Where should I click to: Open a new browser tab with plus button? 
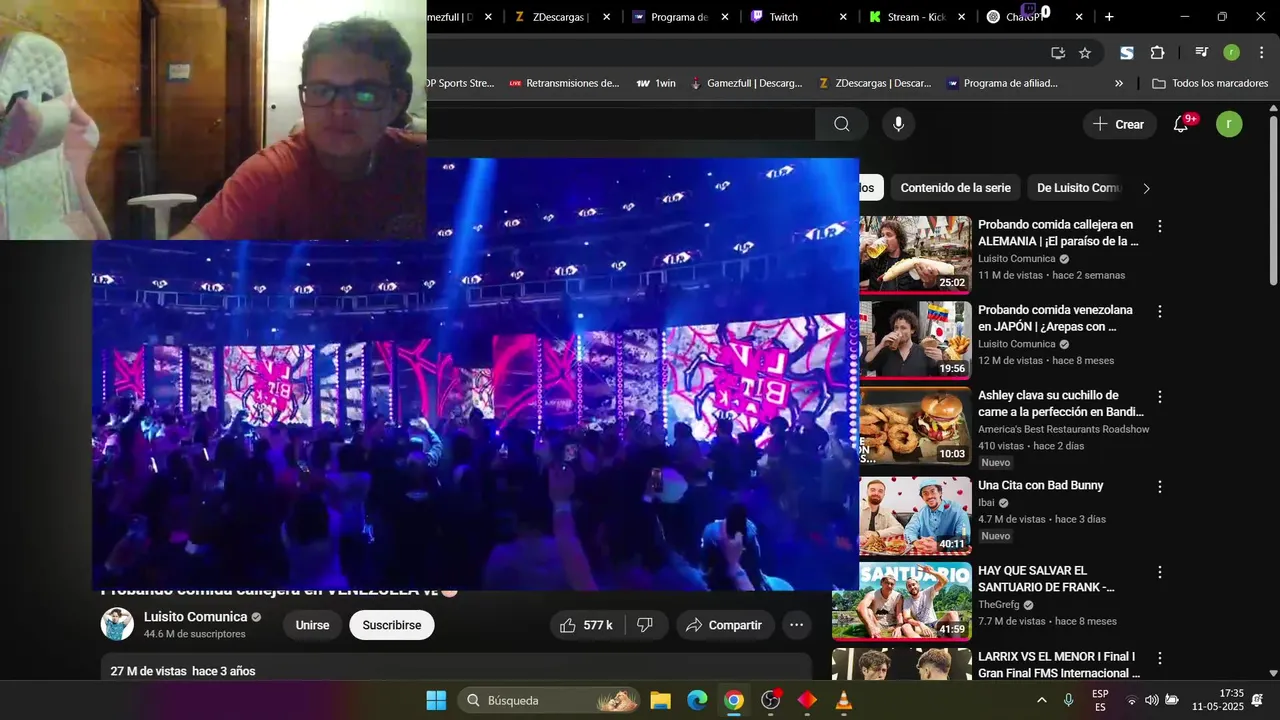point(1109,17)
